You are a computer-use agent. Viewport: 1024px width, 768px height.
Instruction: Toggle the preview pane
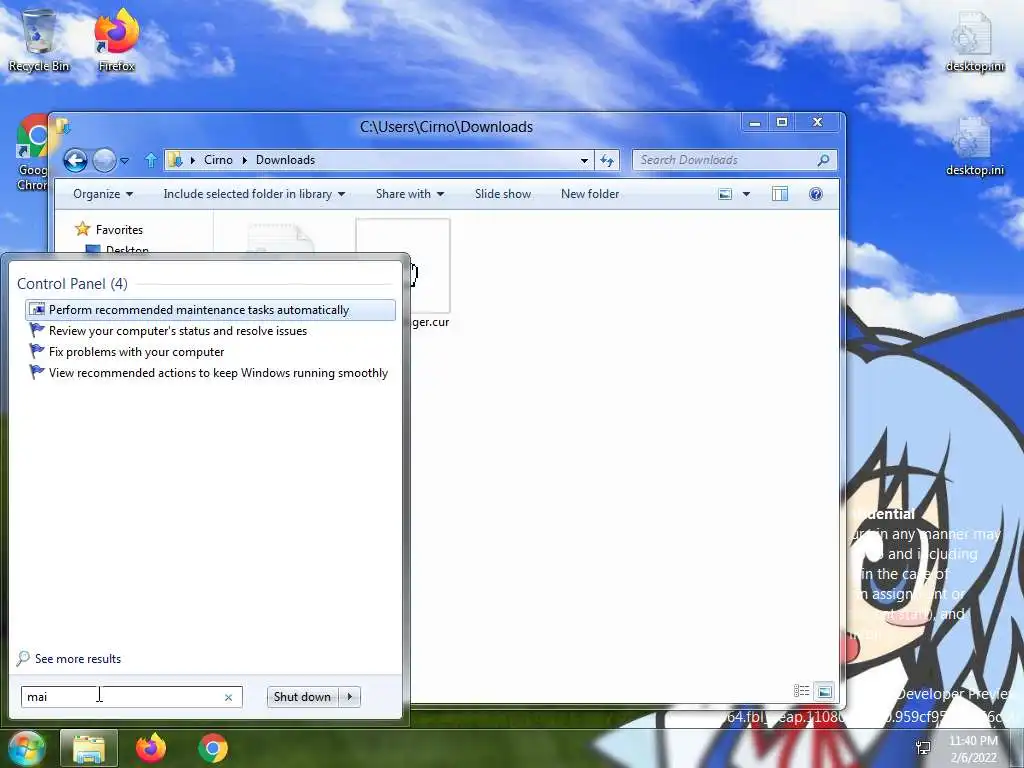point(780,194)
